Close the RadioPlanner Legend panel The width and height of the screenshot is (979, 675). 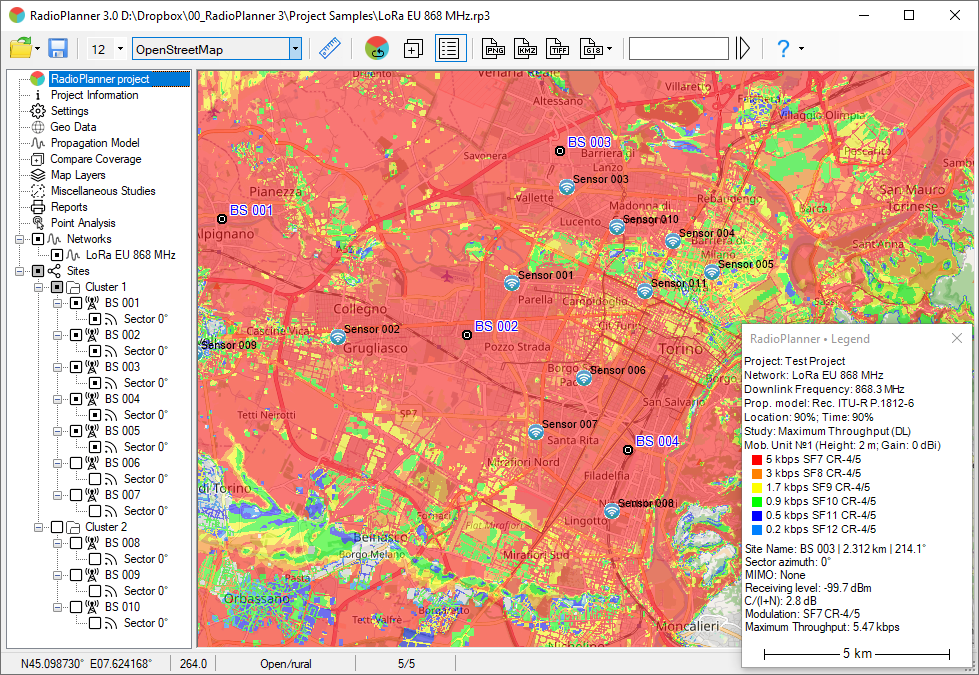[957, 338]
